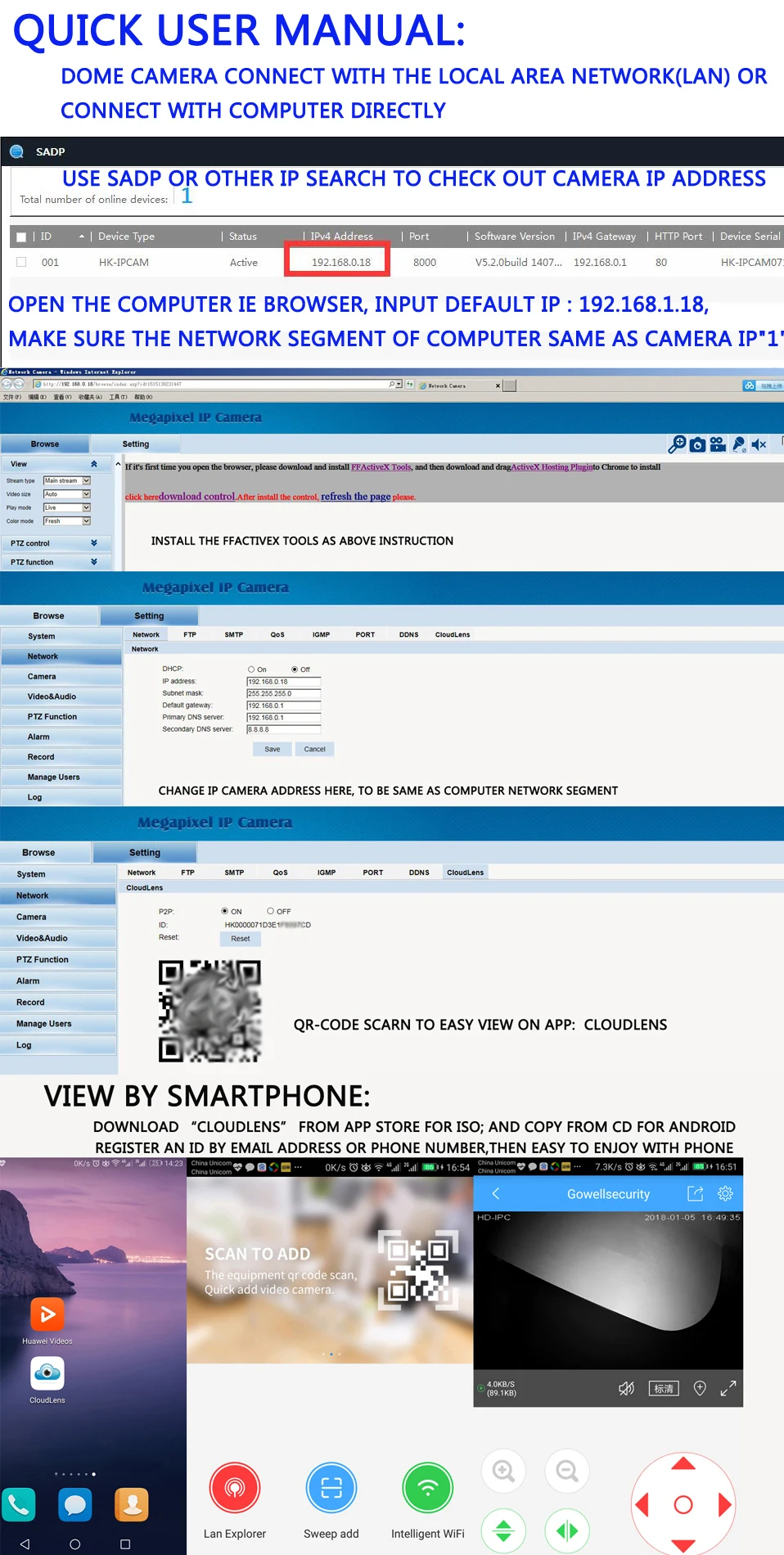Screen dimensions: 784x1555
Task: Open the Color mode dropdown
Action: coord(66,521)
